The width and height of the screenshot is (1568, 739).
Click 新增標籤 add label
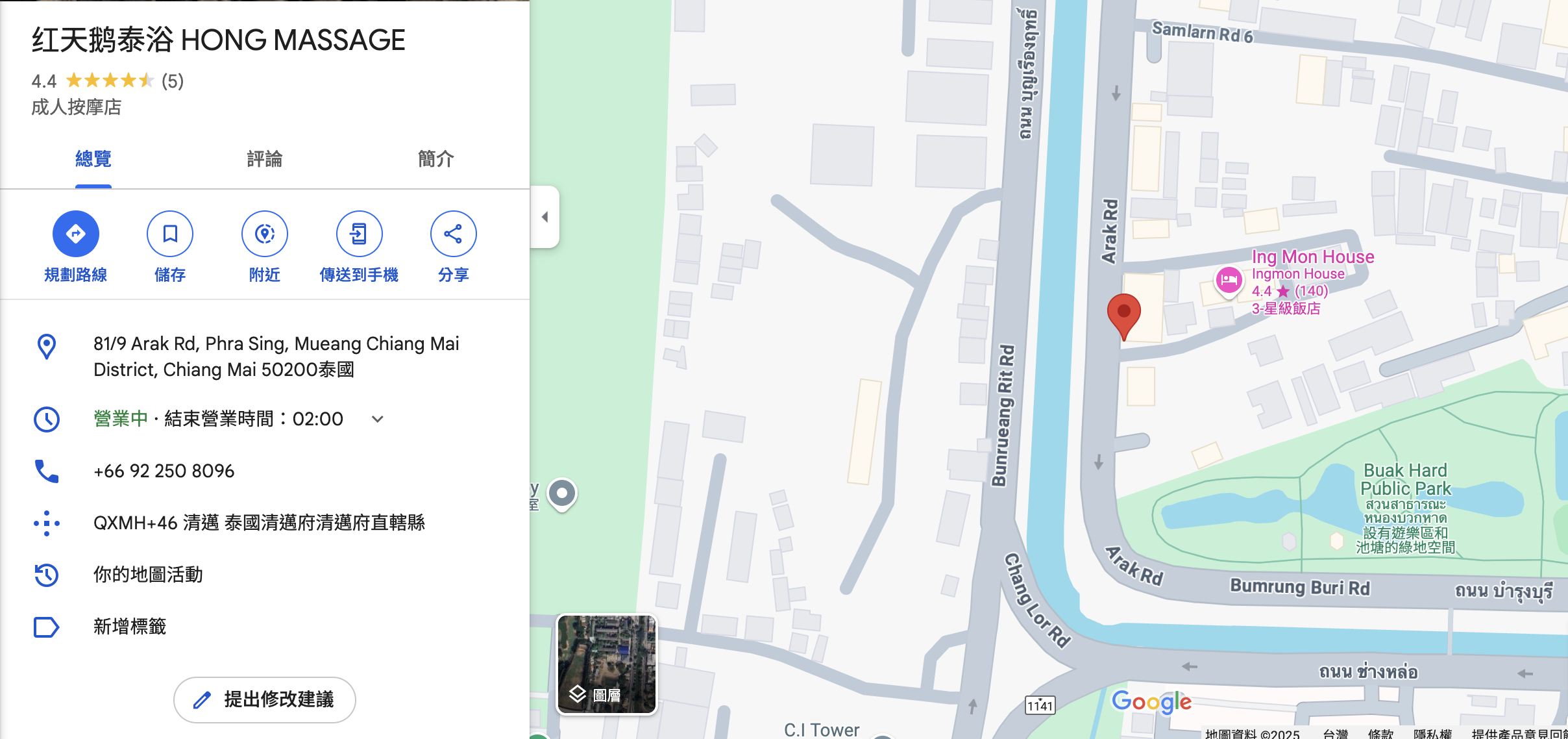[130, 627]
